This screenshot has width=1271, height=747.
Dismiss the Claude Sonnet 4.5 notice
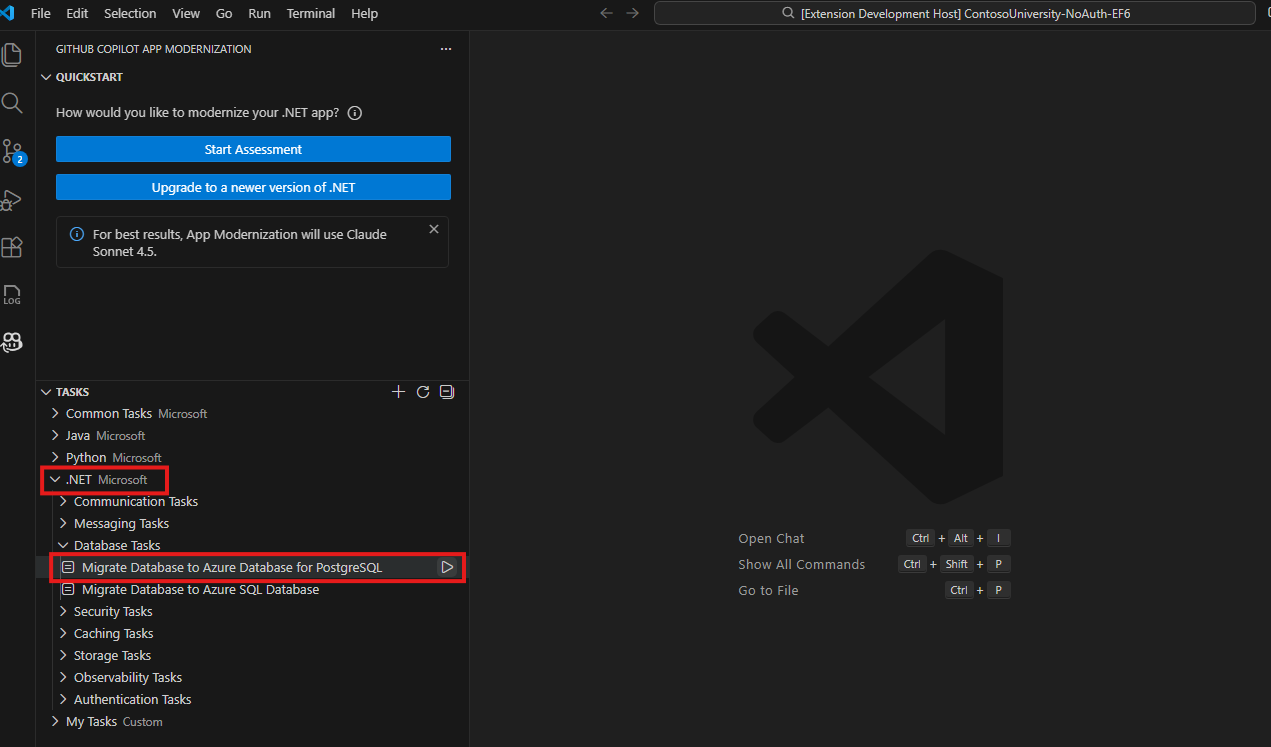(434, 228)
